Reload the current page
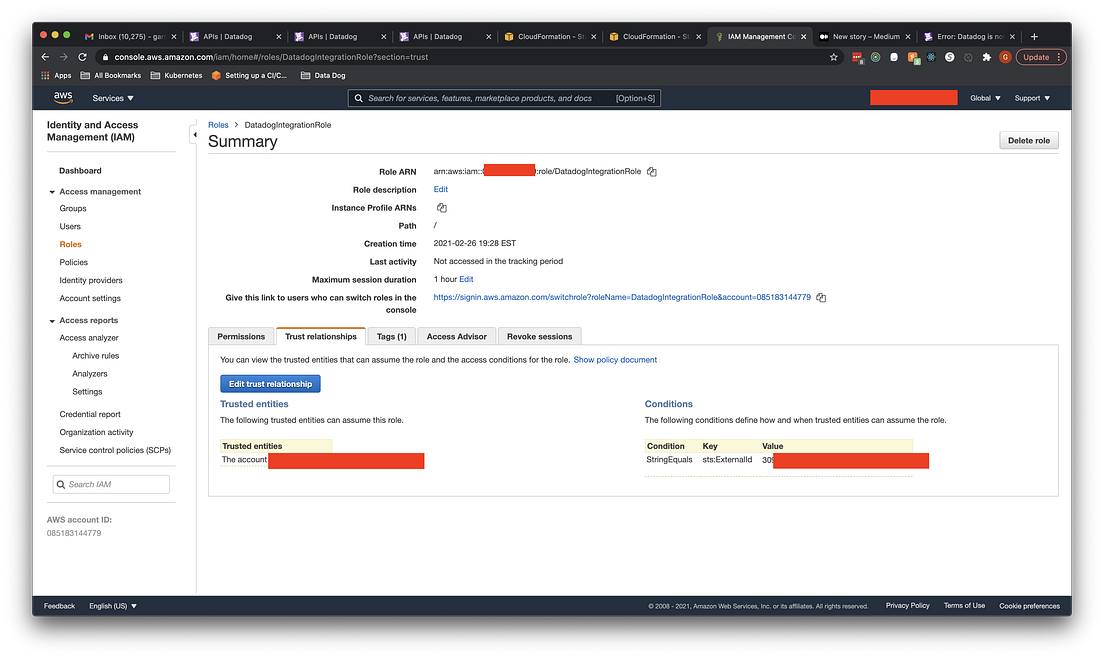1104x659 pixels. point(81,57)
